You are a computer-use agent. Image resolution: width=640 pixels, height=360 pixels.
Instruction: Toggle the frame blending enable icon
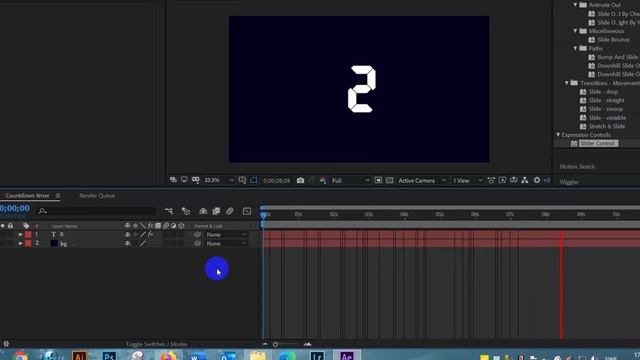coord(216,211)
